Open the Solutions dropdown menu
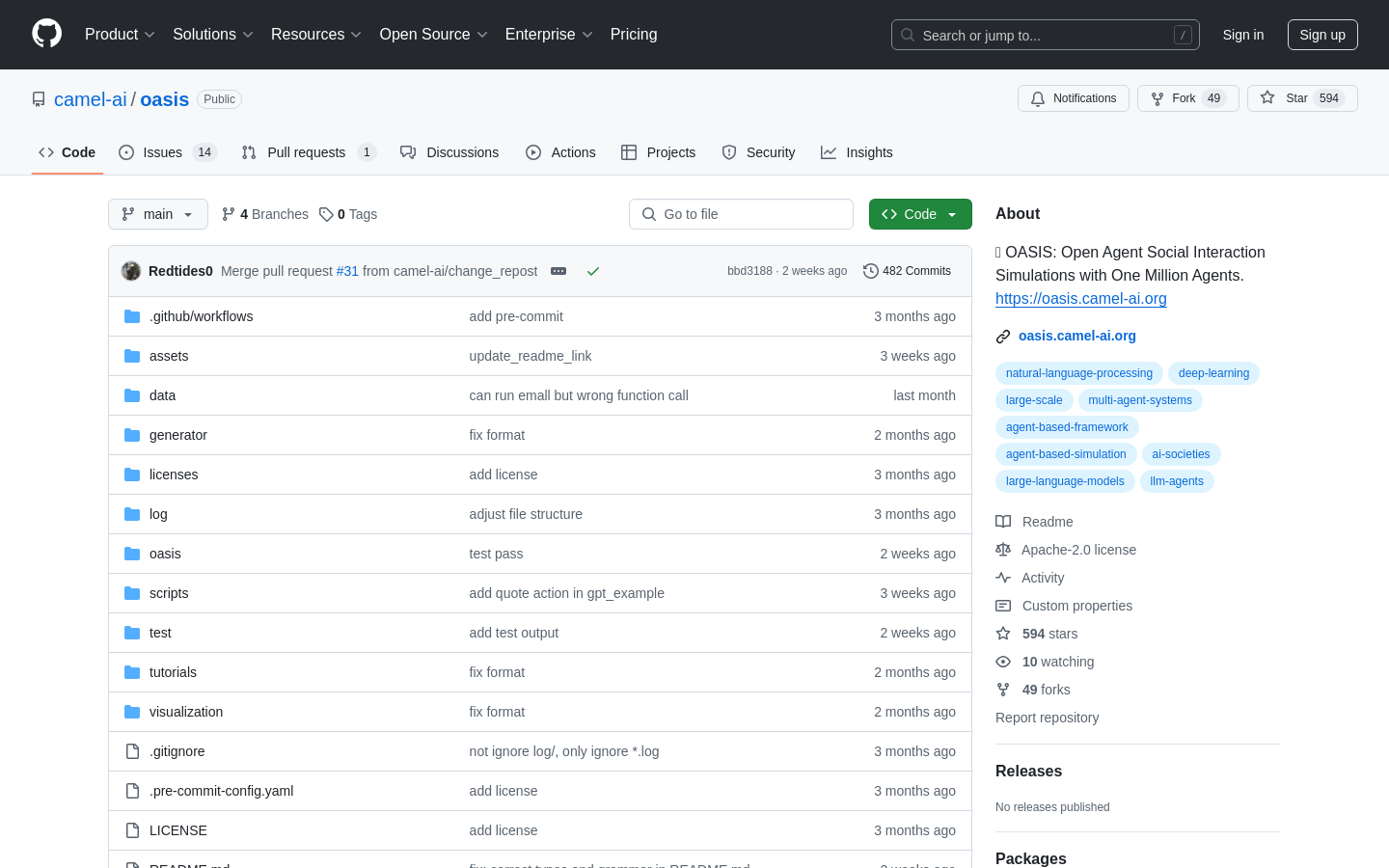 click(212, 34)
